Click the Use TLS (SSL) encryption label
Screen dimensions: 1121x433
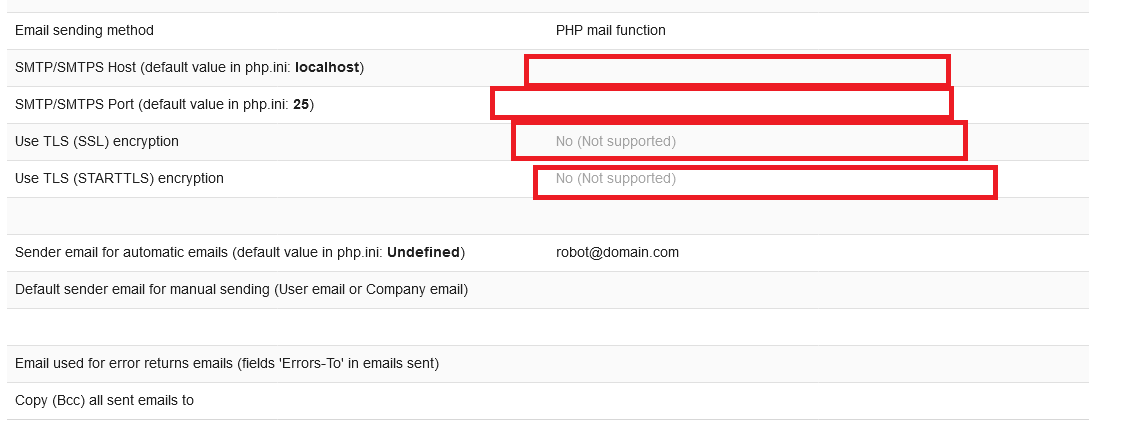(x=97, y=142)
